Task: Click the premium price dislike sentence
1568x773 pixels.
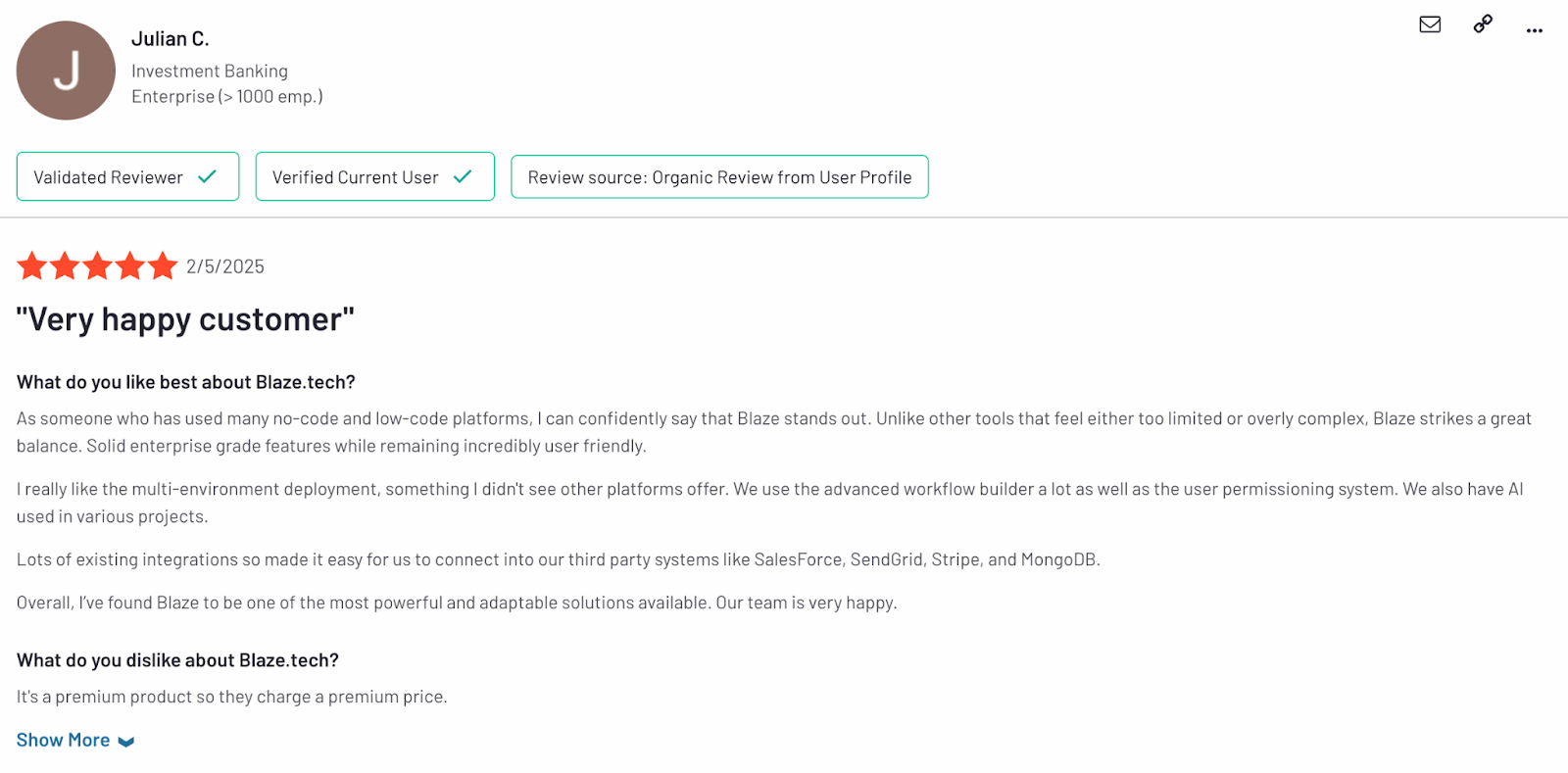Action: [232, 697]
